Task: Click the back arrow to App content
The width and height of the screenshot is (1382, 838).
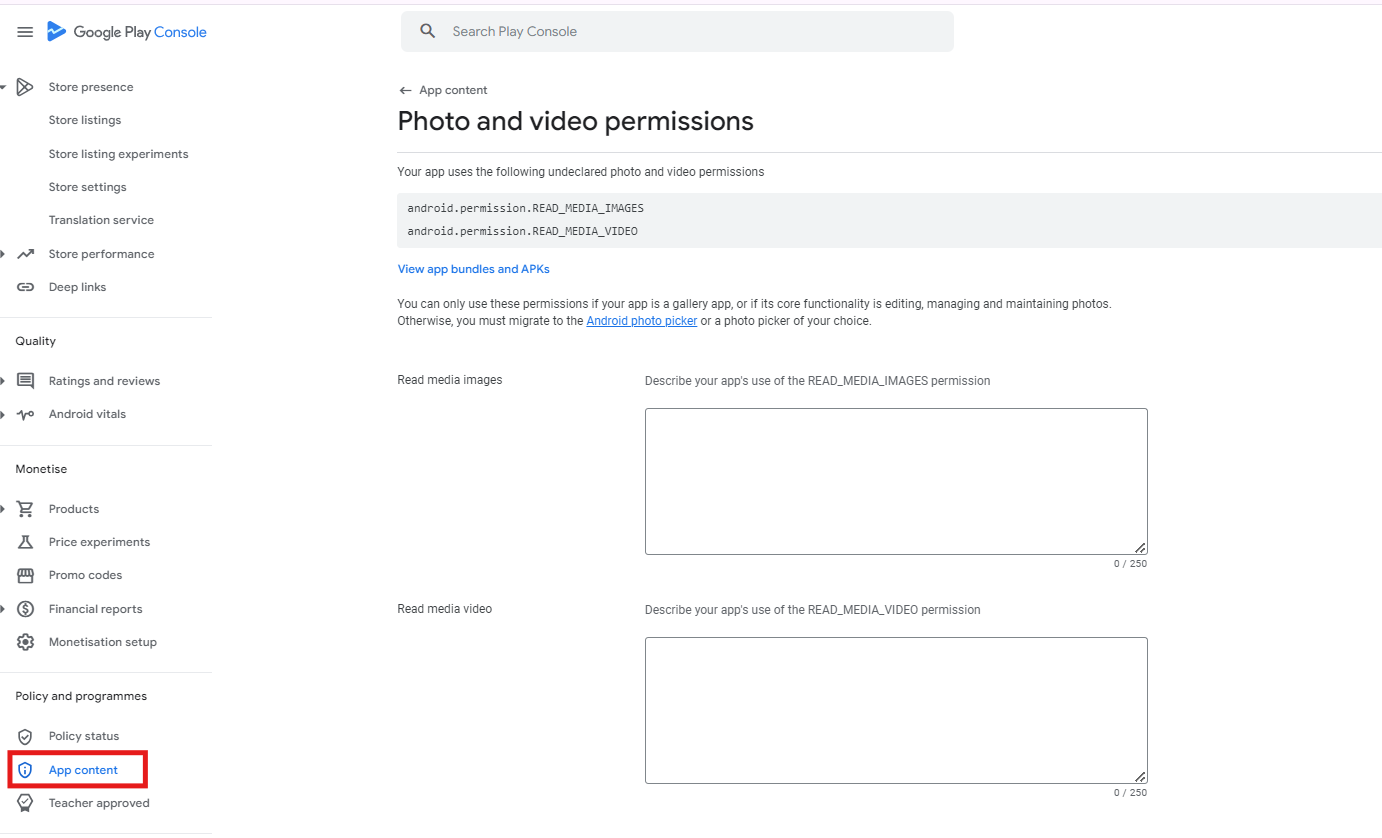Action: (x=404, y=89)
